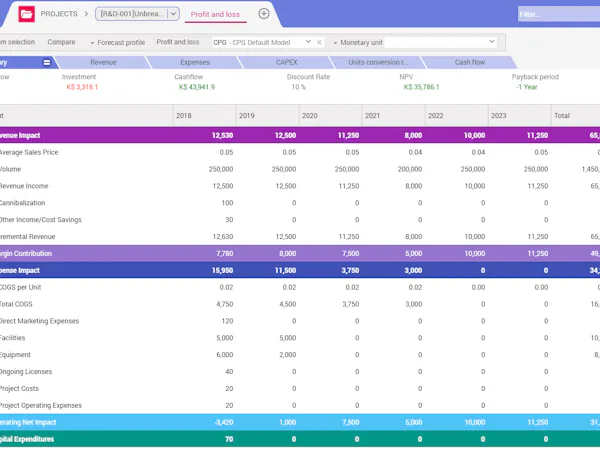Click the Total column header
This screenshot has width=600, height=450.
pos(576,116)
